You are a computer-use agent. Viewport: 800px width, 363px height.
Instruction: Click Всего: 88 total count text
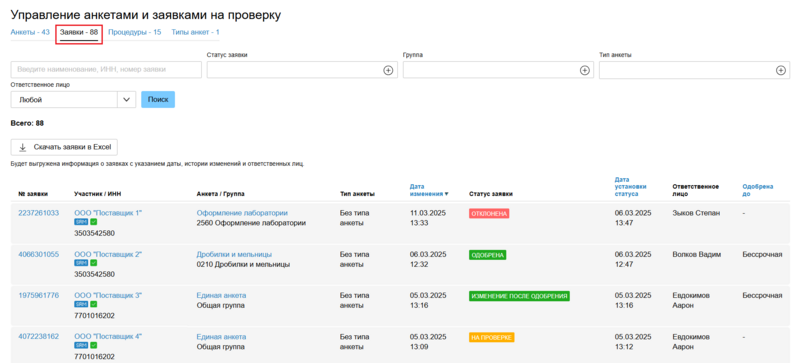pos(27,123)
